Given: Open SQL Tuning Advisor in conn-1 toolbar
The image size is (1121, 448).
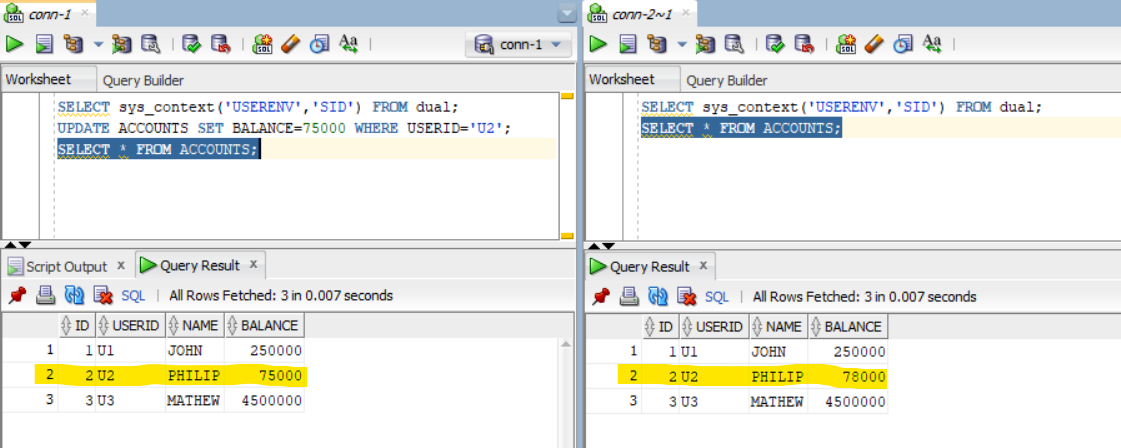Looking at the screenshot, I should pyautogui.click(x=149, y=44).
